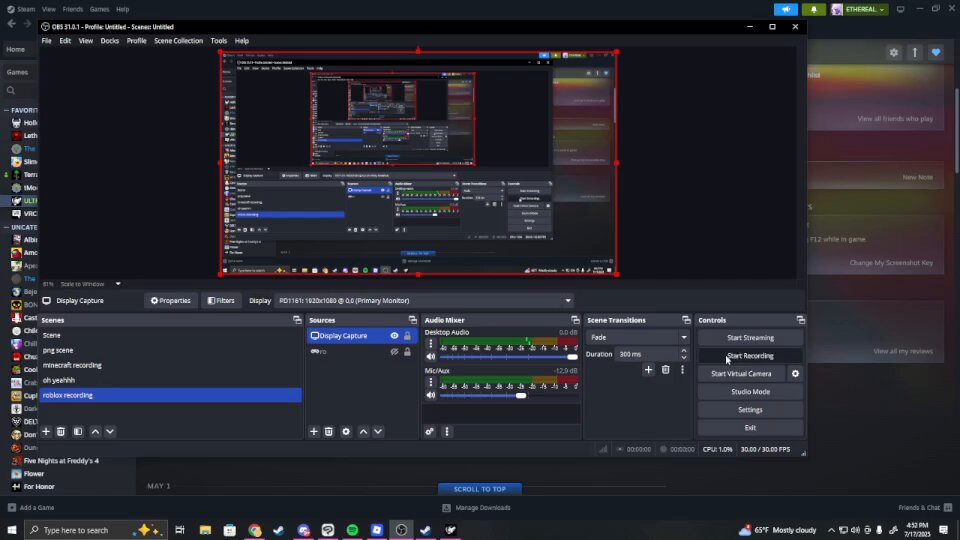This screenshot has height=540, width=960.
Task: Remove selected scene with trash icon
Action: [61, 432]
